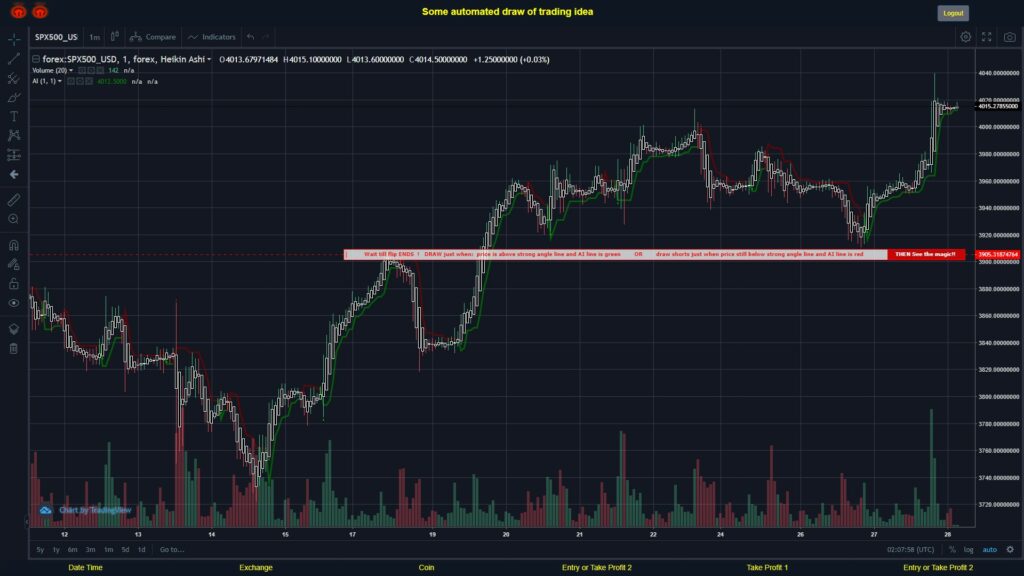
Task: Select the ruler measure tool
Action: (x=14, y=200)
